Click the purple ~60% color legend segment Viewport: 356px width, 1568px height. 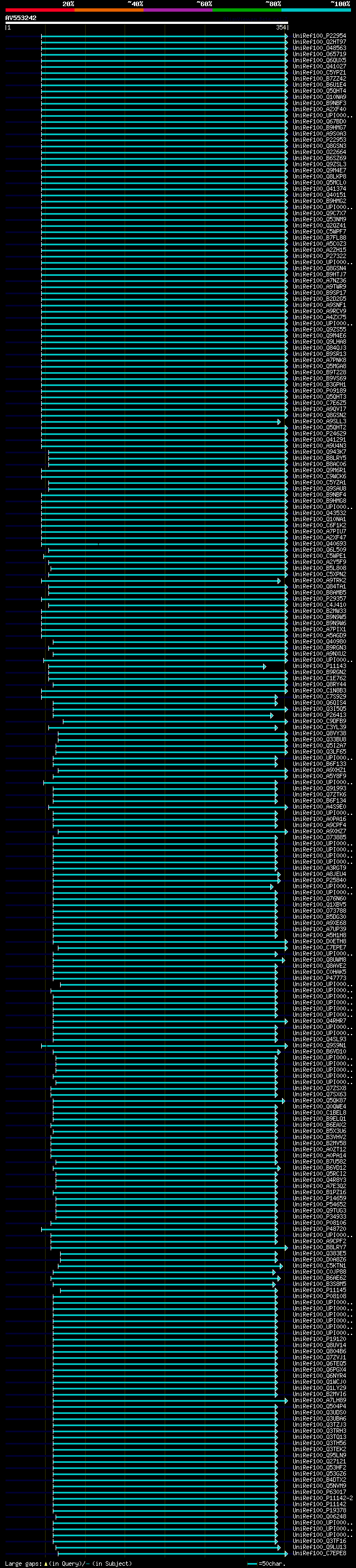point(179,10)
